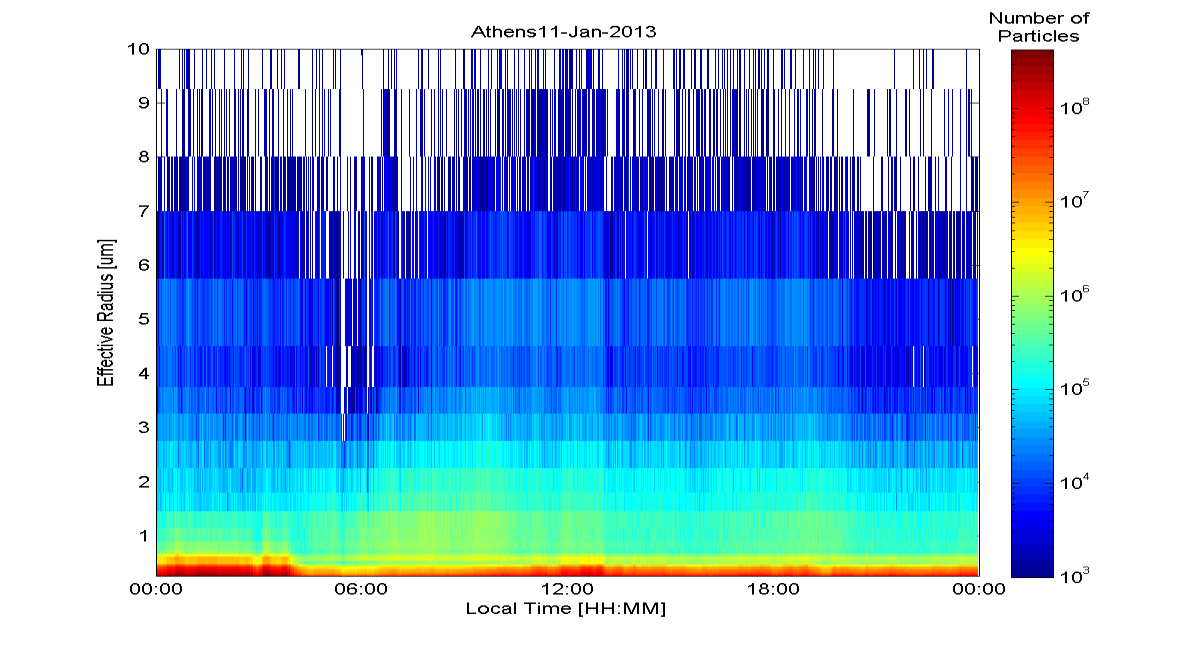Click the dark red top of the colorbar
The width and height of the screenshot is (1201, 647).
(x=1033, y=60)
